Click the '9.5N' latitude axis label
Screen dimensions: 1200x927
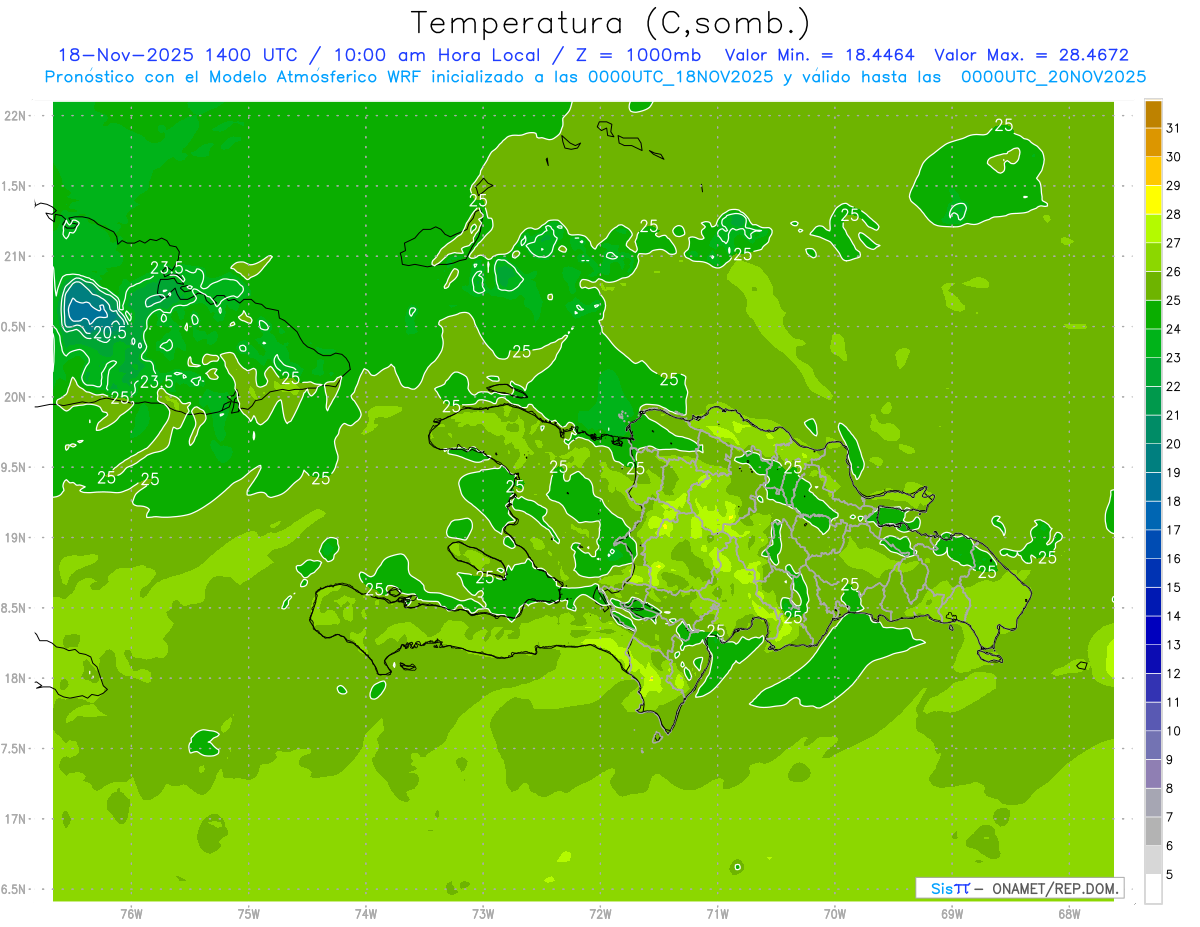(x=14, y=467)
